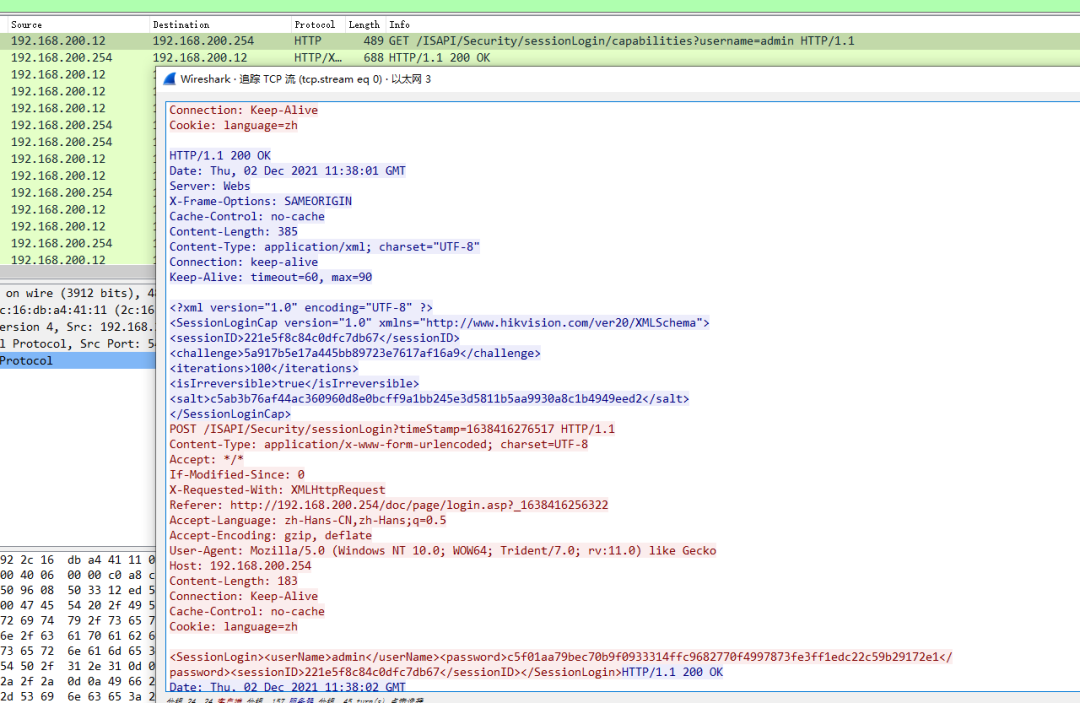The width and height of the screenshot is (1080, 703).
Task: Click the 'X-Requested-With: XMLHttpRequest' line
Action: coord(277,490)
